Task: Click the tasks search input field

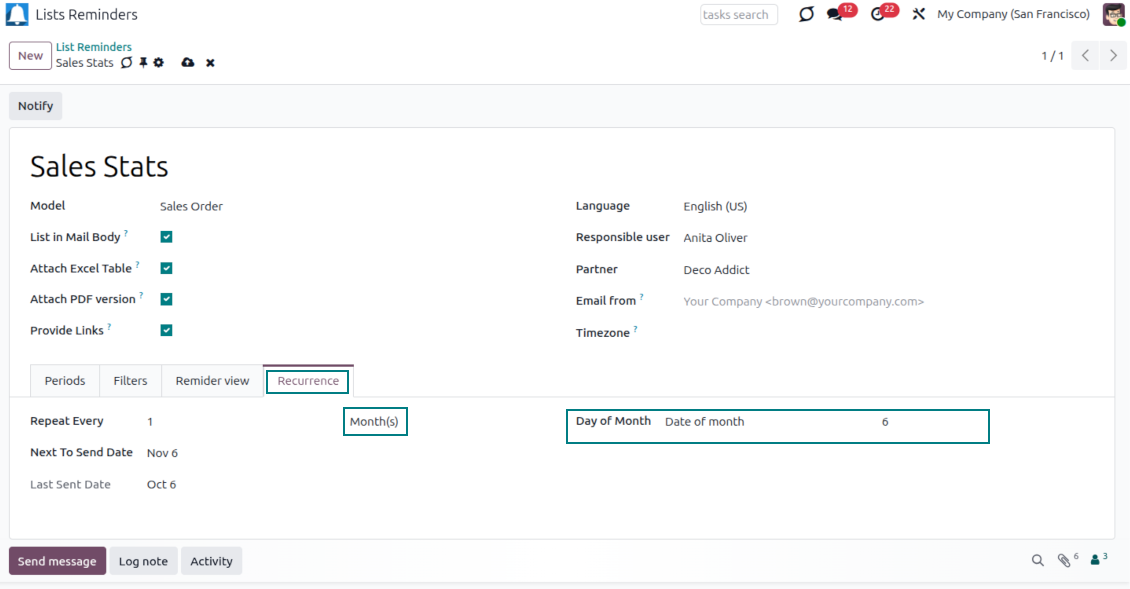Action: 738,15
